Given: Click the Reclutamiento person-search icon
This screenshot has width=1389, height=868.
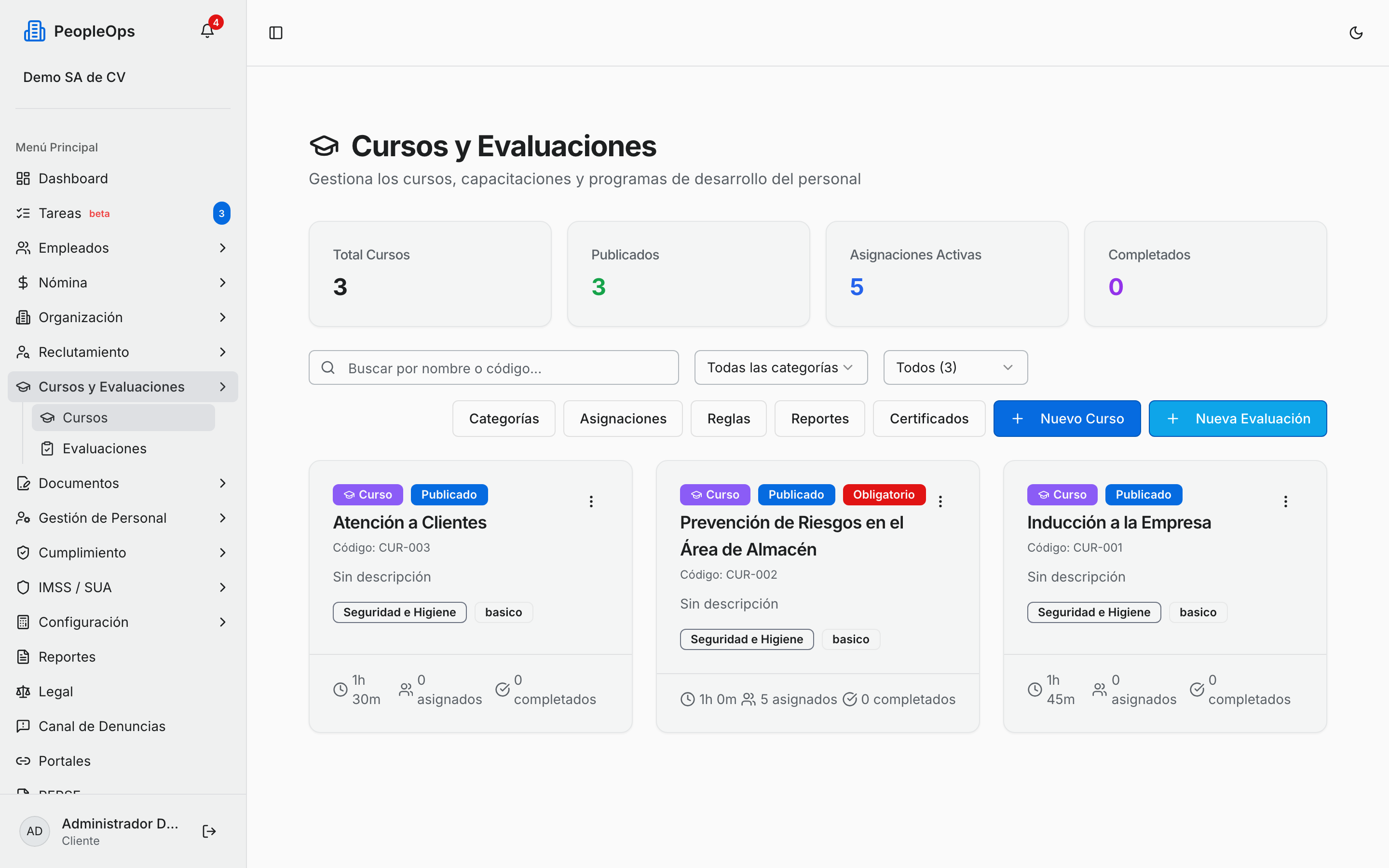Looking at the screenshot, I should [23, 352].
